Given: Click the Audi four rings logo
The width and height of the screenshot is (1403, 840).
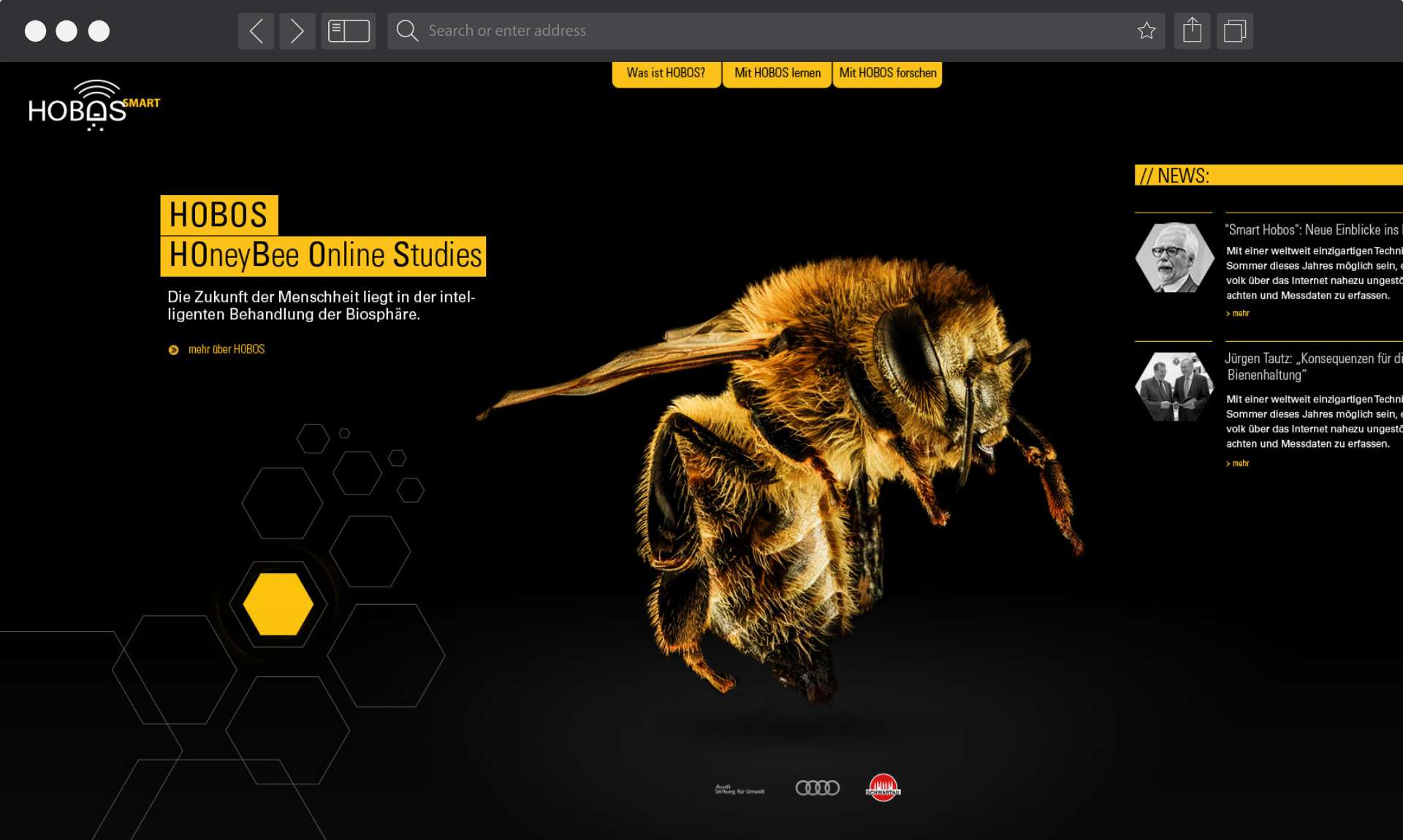Looking at the screenshot, I should [817, 787].
